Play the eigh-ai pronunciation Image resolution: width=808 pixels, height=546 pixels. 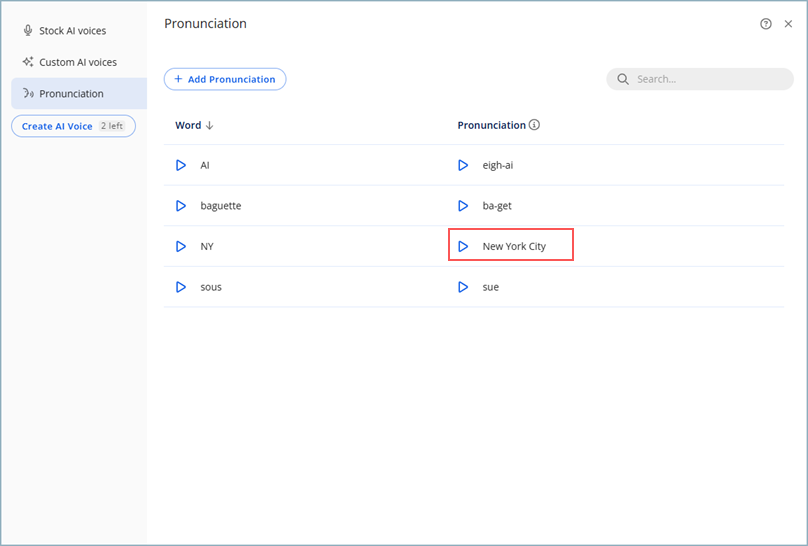(x=463, y=165)
